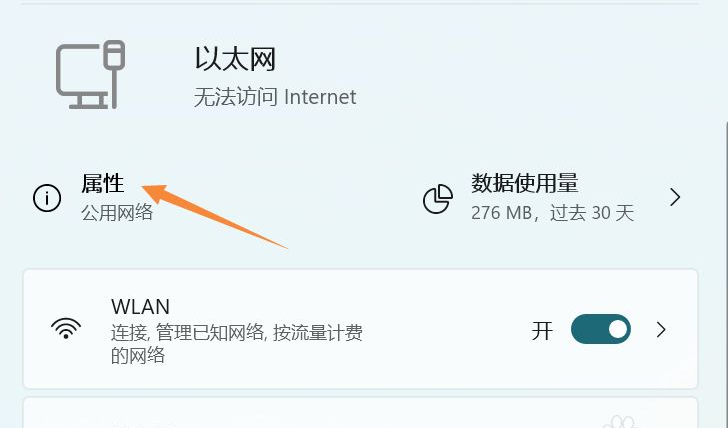Click the orange arrow pointing to 属性

click(x=214, y=216)
